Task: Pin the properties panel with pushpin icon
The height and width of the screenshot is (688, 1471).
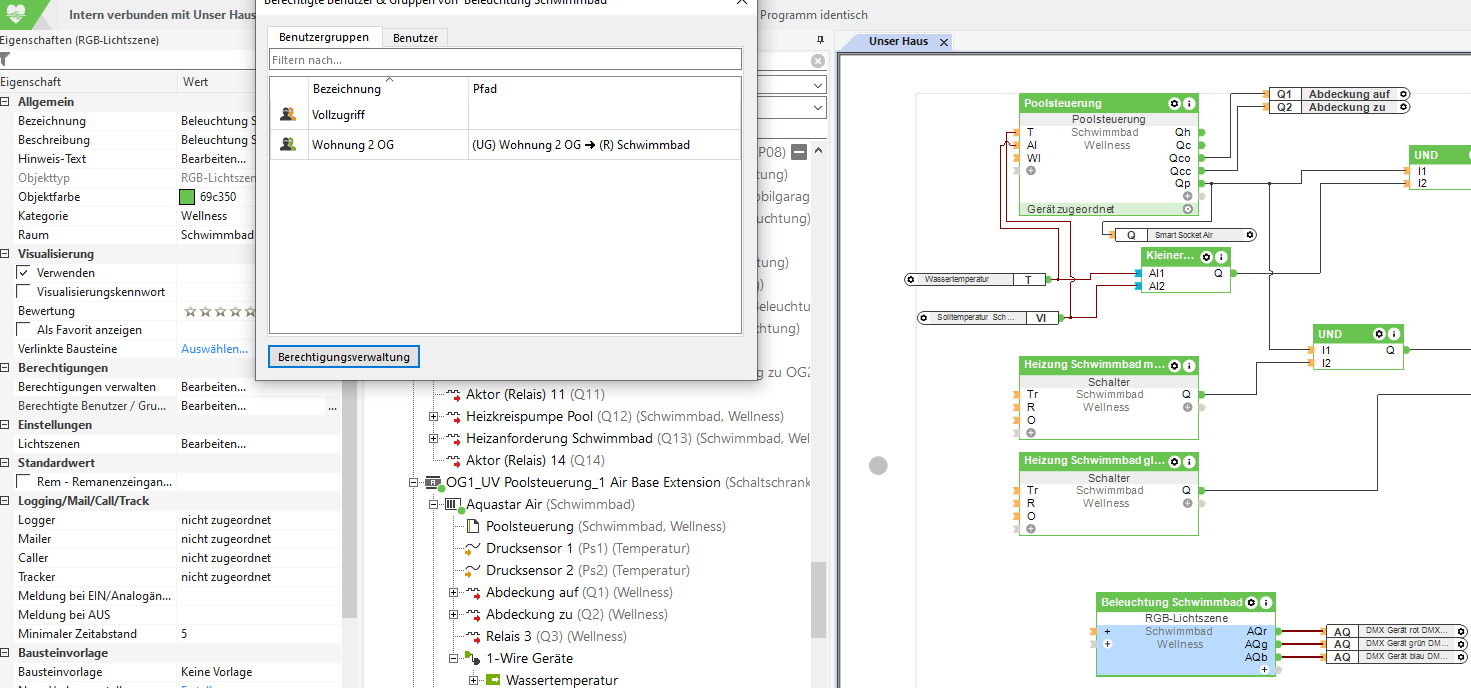Action: pyautogui.click(x=819, y=40)
